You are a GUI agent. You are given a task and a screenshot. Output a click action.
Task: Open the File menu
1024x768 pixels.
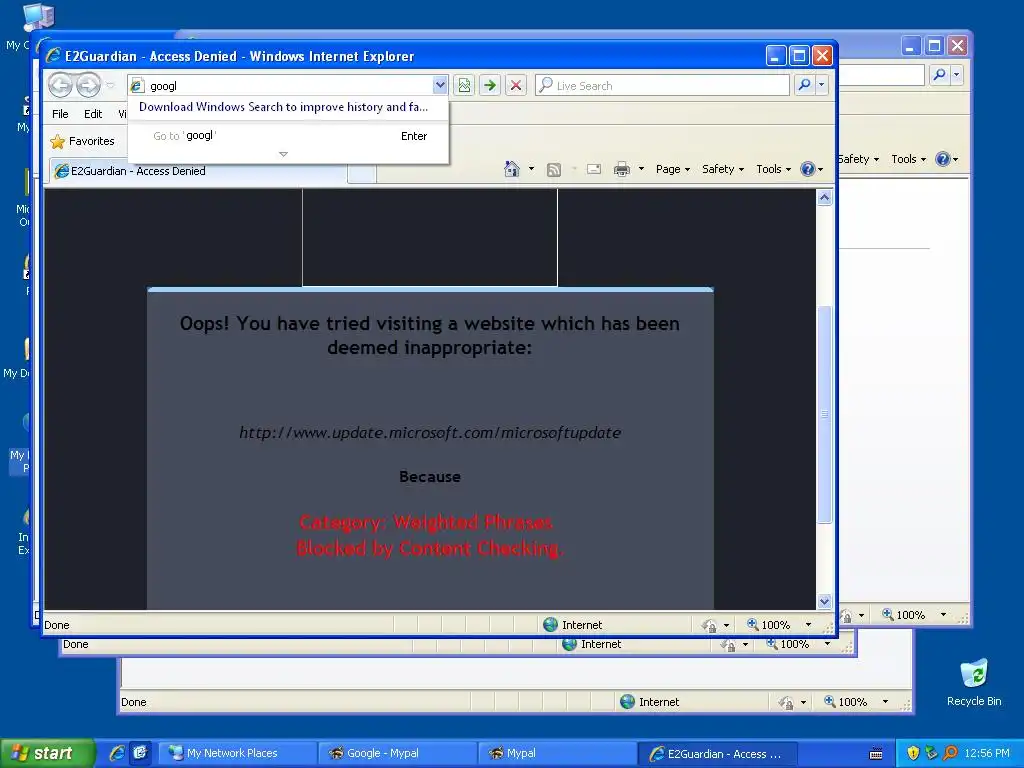click(60, 114)
